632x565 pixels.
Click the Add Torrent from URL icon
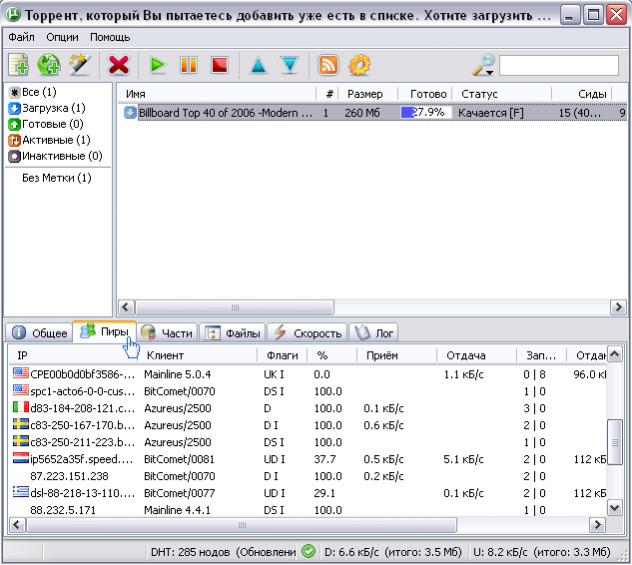pos(49,65)
